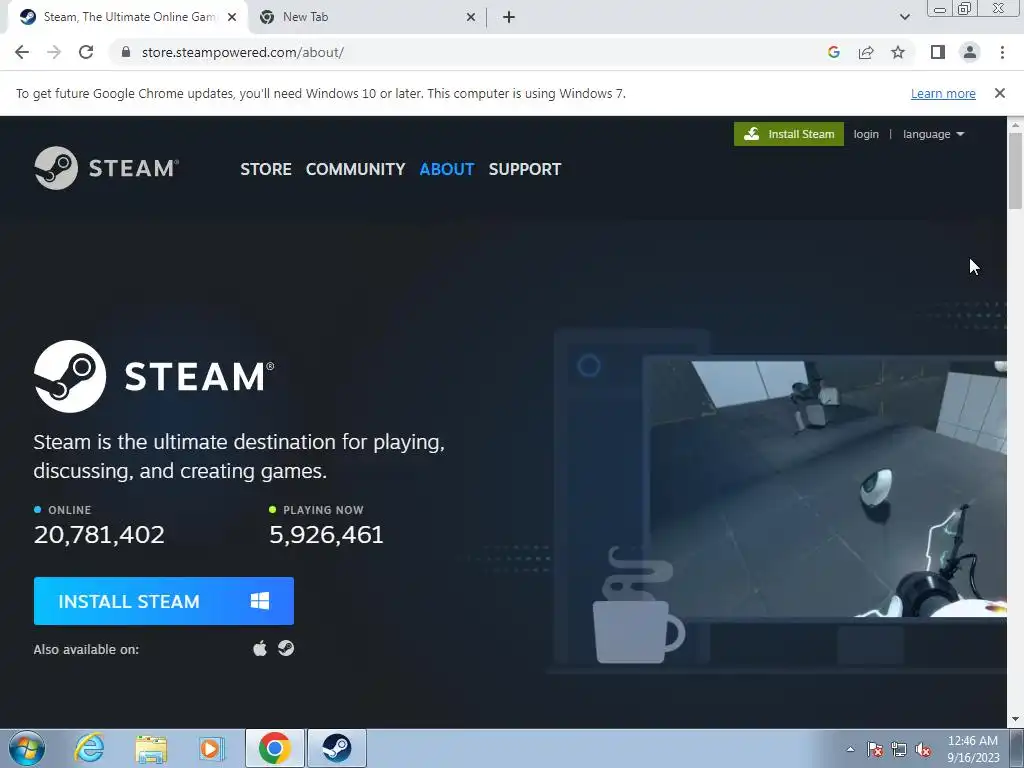Click the PLAYING NOW count 5,926,461
Viewport: 1024px width, 768px height.
(326, 535)
